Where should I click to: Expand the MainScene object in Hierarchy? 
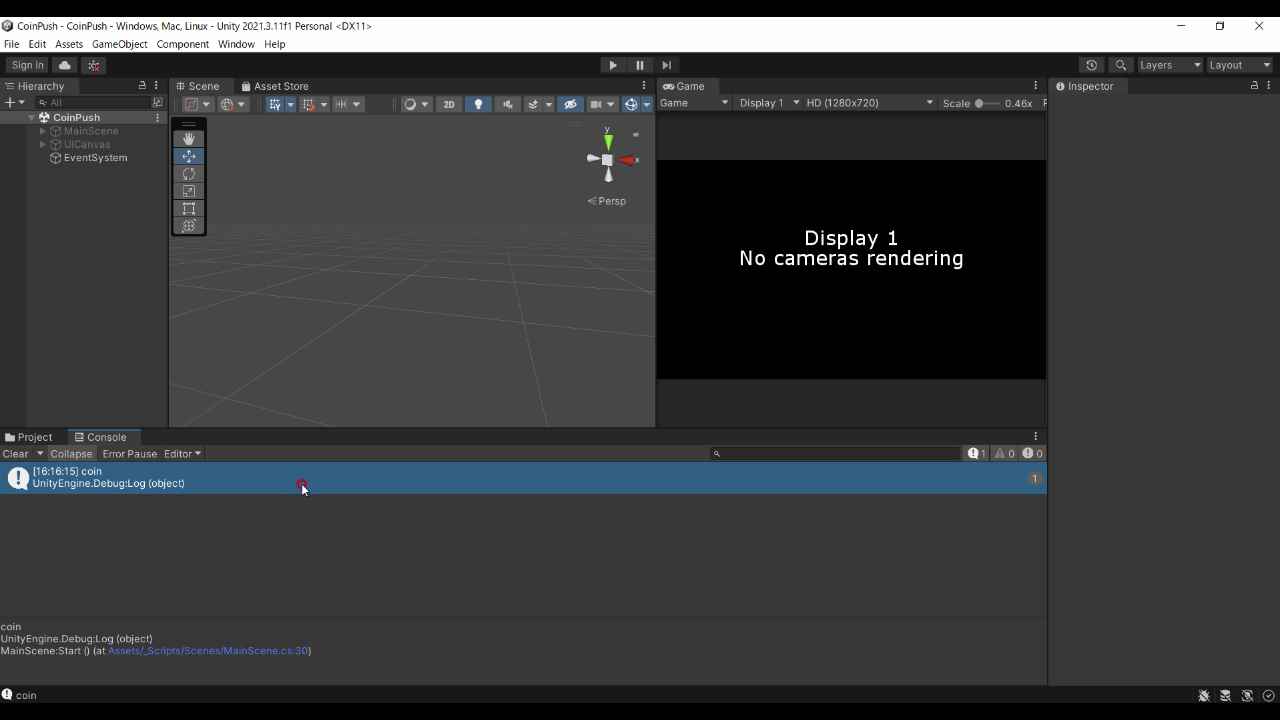pyautogui.click(x=43, y=131)
